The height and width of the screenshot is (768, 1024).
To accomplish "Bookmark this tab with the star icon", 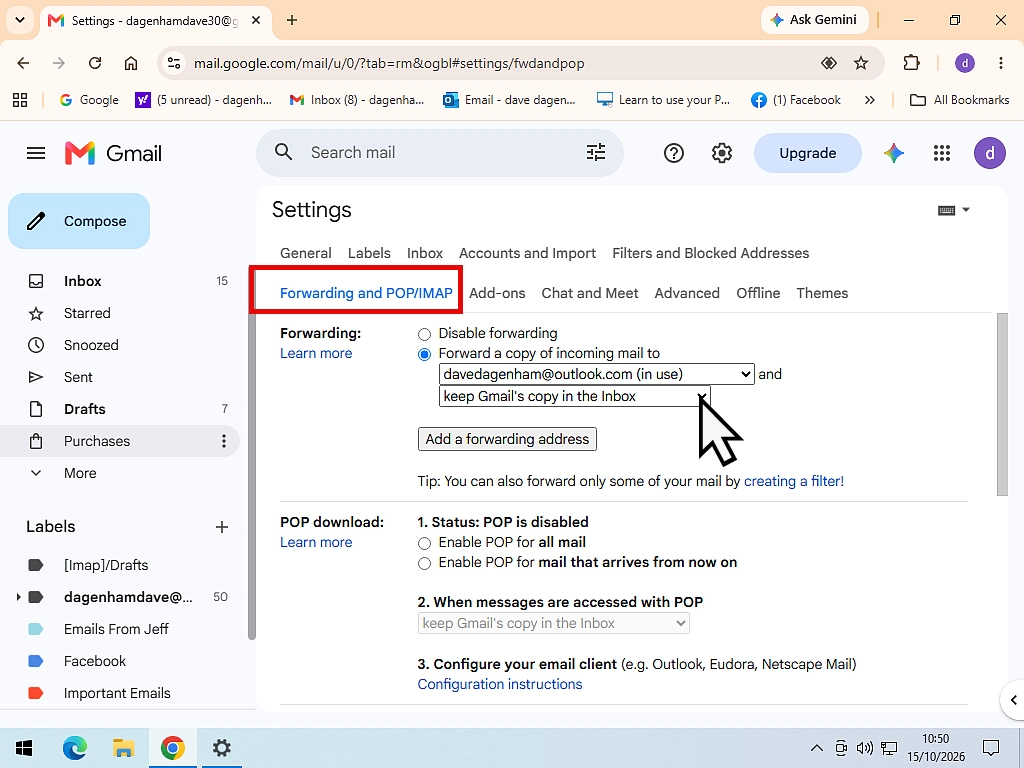I will (861, 63).
